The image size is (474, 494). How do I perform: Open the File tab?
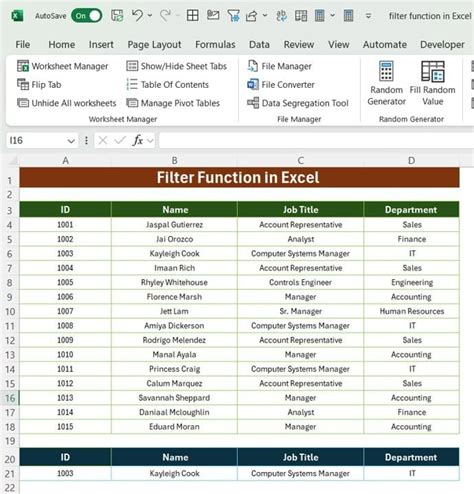tap(22, 44)
